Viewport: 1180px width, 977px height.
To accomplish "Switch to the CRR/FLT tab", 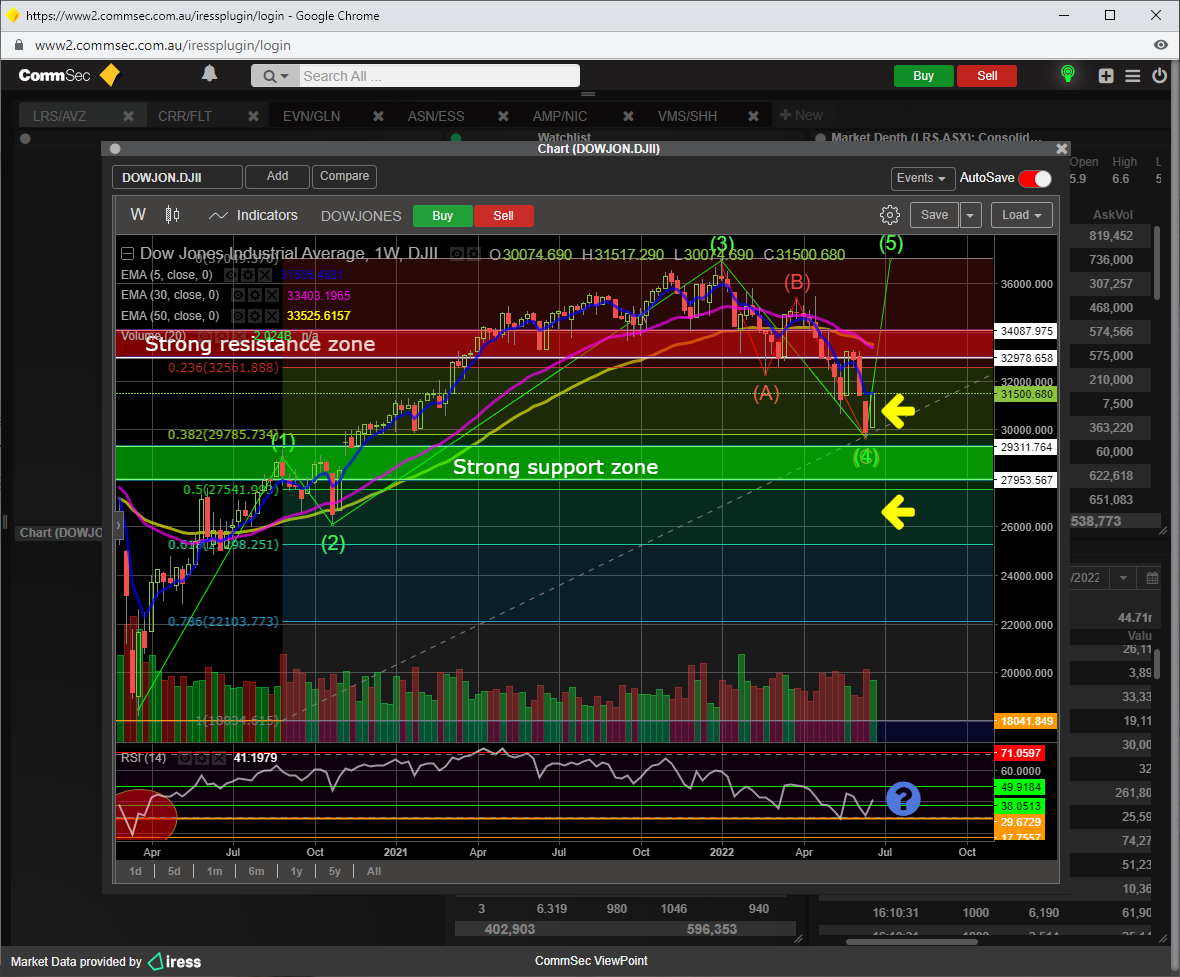I will pos(184,116).
